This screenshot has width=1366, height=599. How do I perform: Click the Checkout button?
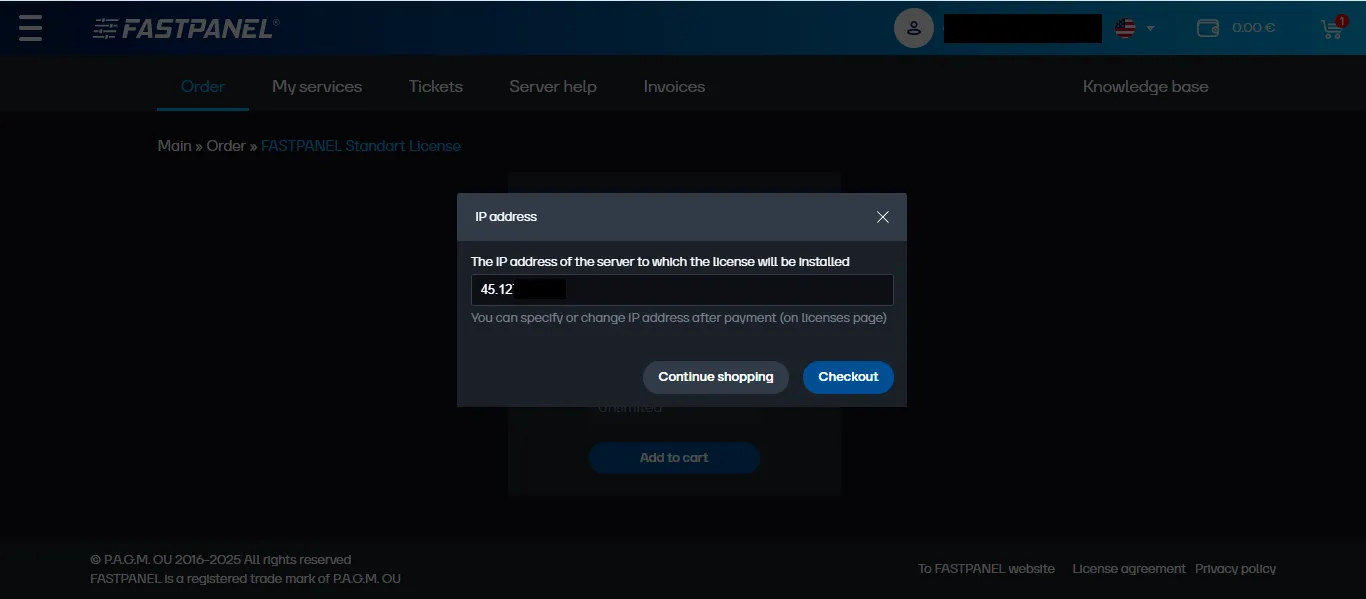coord(847,377)
